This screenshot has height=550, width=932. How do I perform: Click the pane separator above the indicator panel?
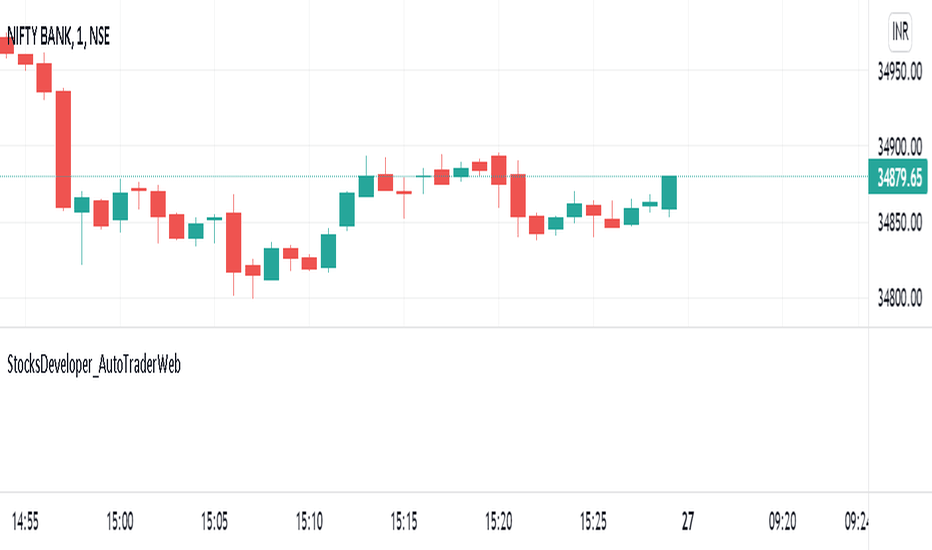434,327
